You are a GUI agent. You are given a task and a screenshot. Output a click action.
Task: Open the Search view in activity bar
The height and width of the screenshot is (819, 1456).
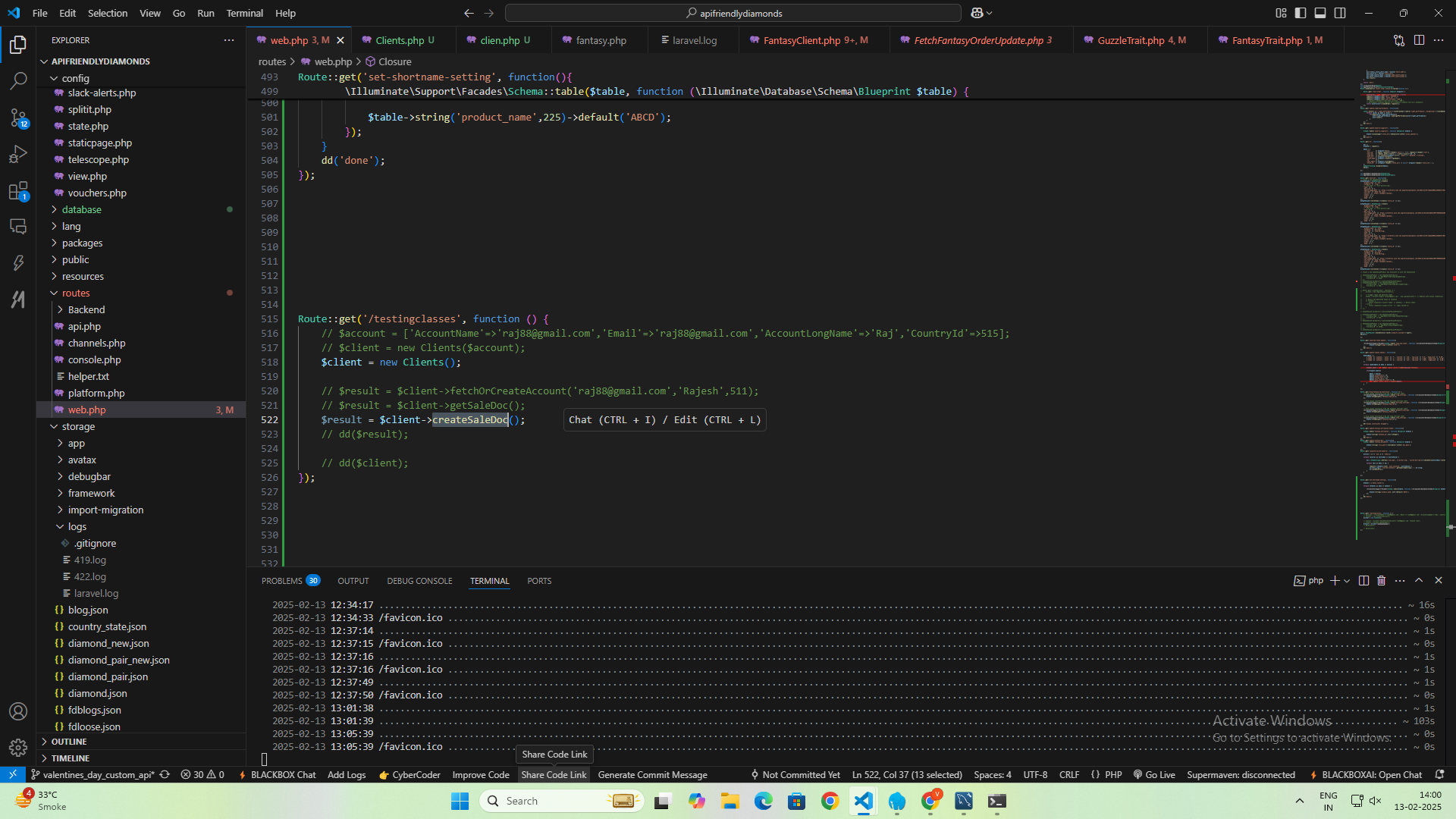(x=18, y=80)
